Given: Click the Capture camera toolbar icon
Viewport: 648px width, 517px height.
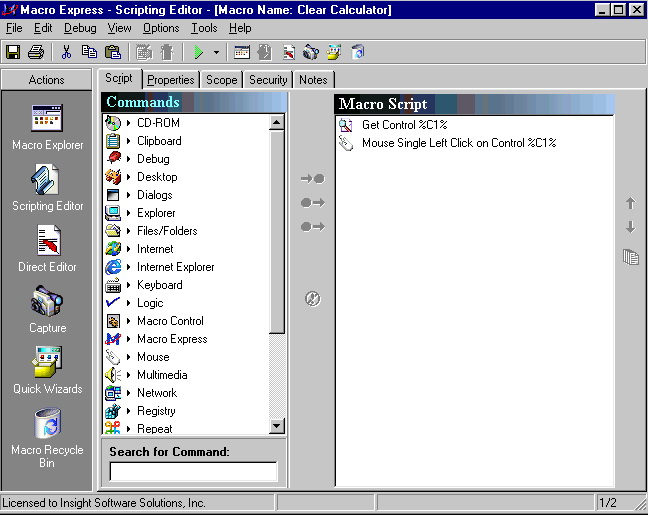Looking at the screenshot, I should click(x=311, y=52).
